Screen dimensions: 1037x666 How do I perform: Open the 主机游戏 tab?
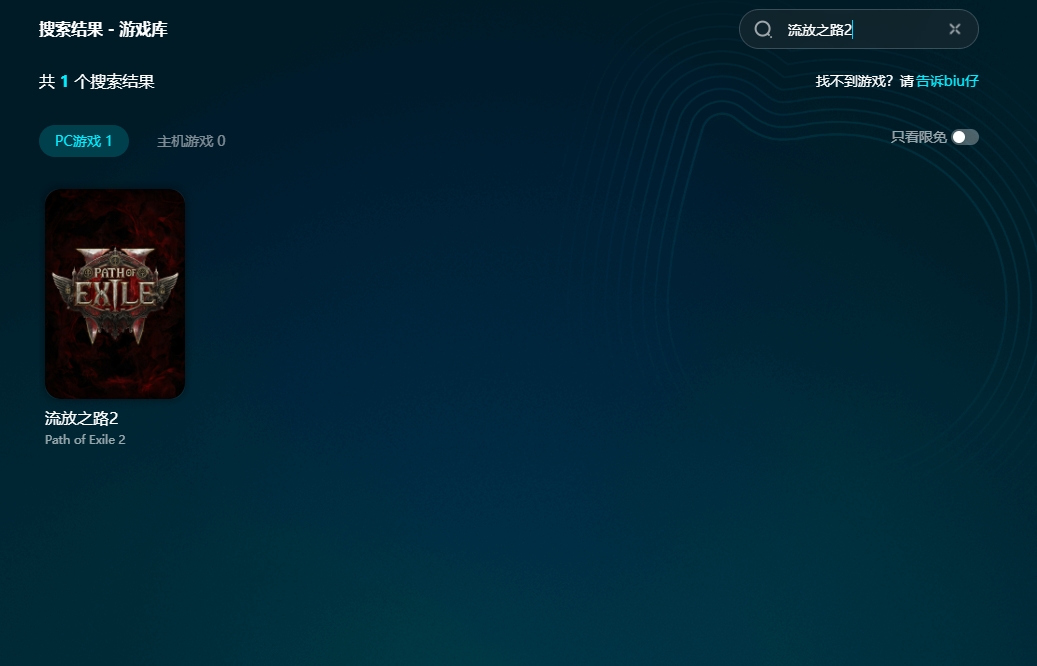click(x=191, y=141)
